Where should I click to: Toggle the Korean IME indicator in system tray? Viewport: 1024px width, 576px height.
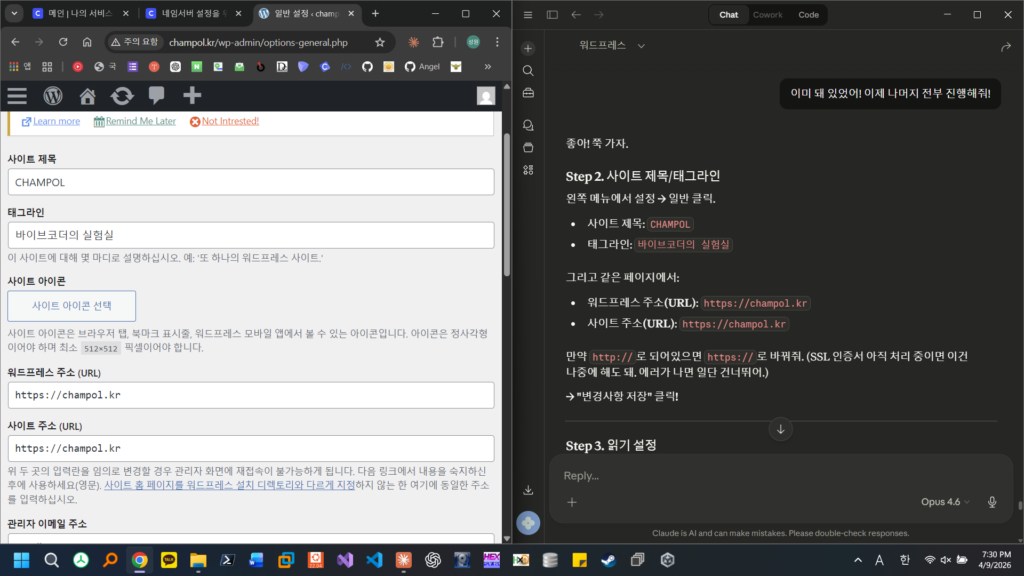[x=904, y=560]
